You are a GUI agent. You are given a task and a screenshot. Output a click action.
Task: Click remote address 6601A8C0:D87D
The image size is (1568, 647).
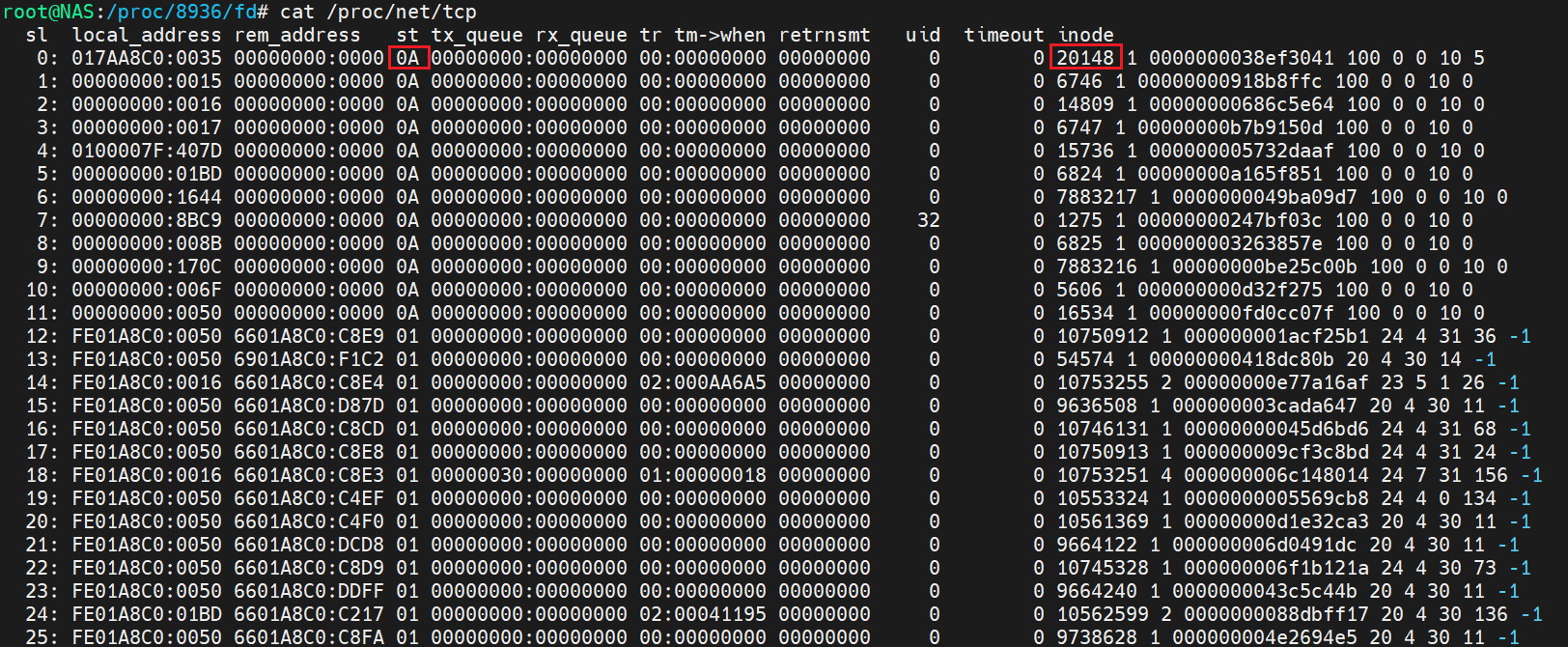point(309,406)
